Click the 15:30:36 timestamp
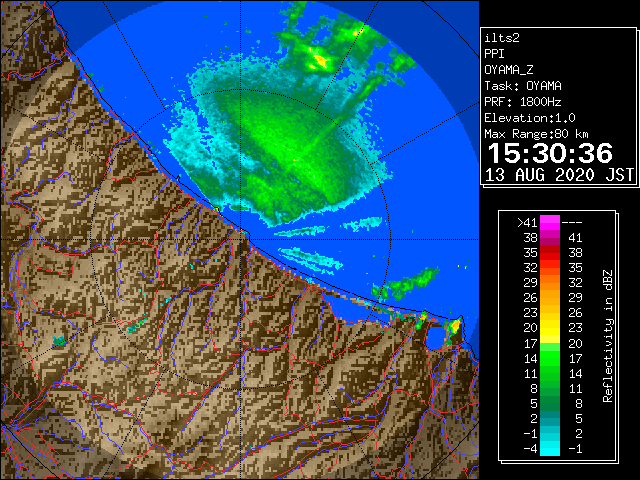This screenshot has height=480, width=640. pyautogui.click(x=550, y=153)
